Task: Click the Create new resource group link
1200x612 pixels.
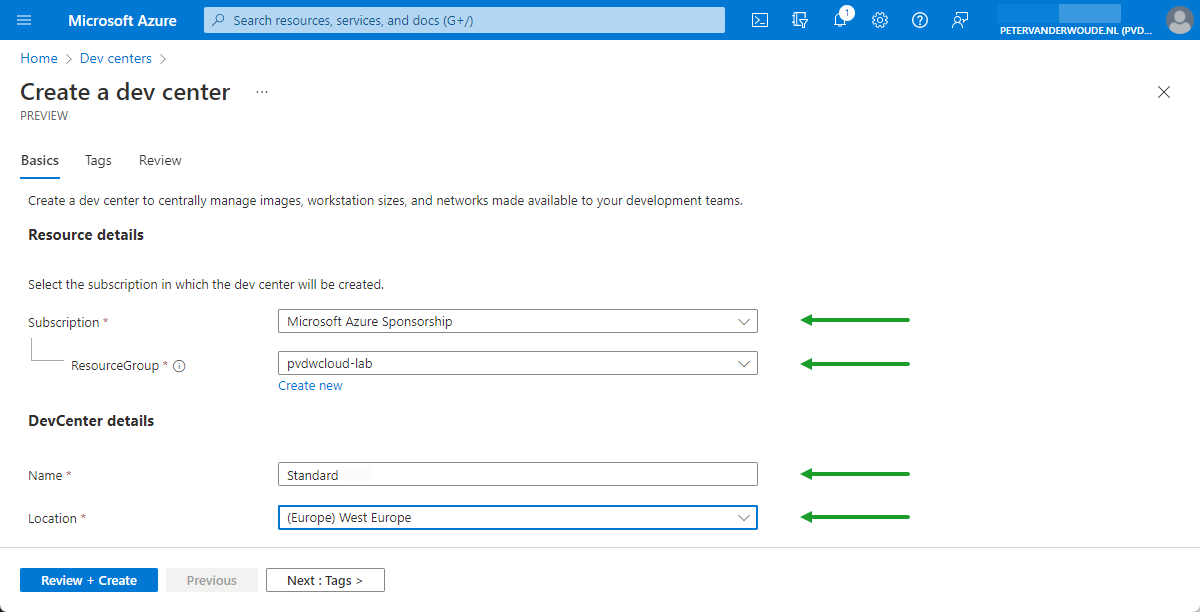Action: (310, 385)
